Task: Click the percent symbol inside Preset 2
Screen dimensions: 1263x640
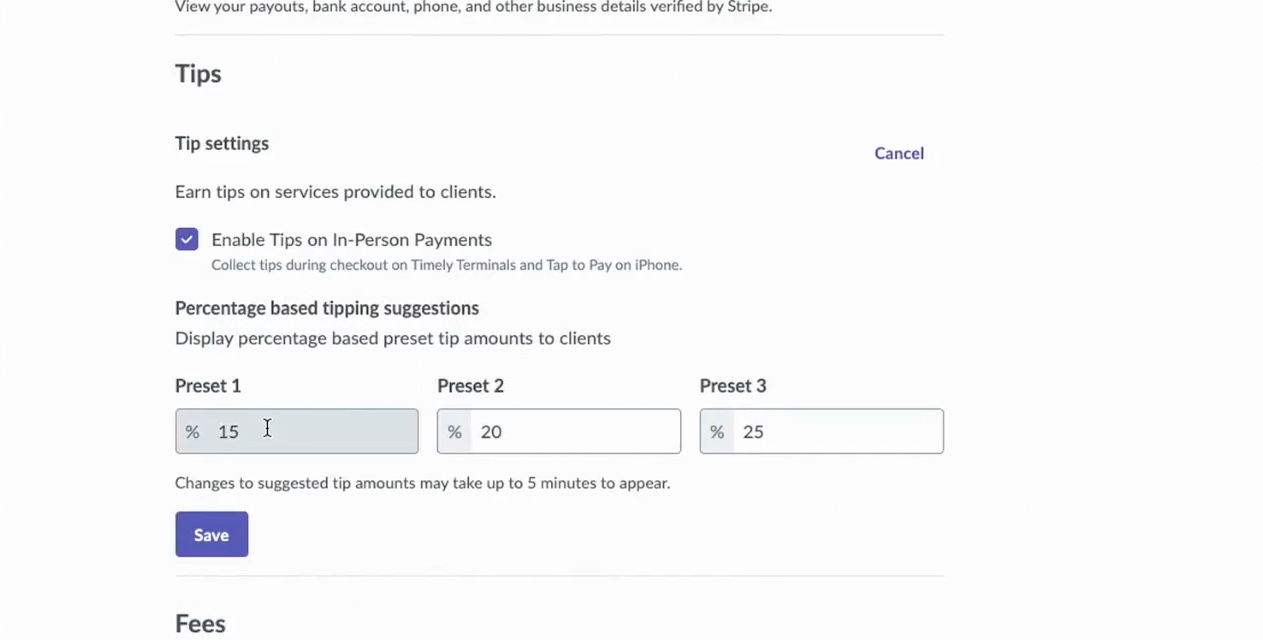Action: (x=454, y=432)
